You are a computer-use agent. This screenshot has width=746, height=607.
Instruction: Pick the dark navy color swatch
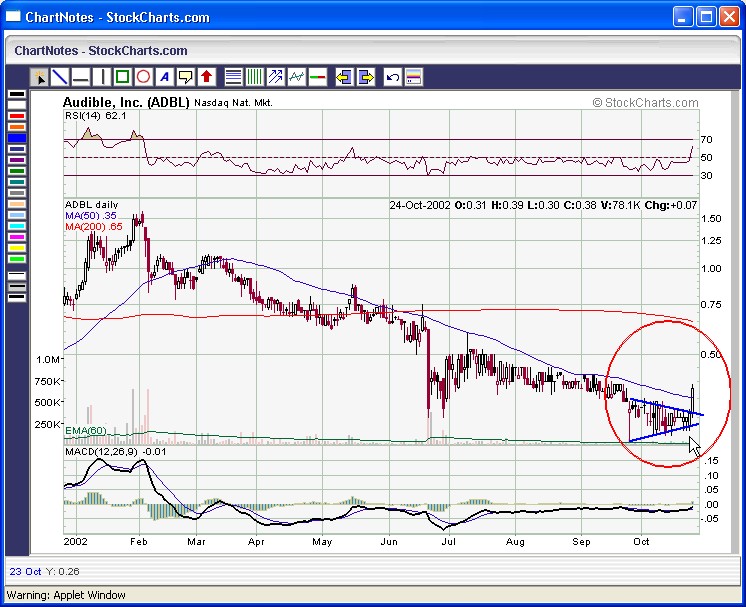tap(17, 149)
